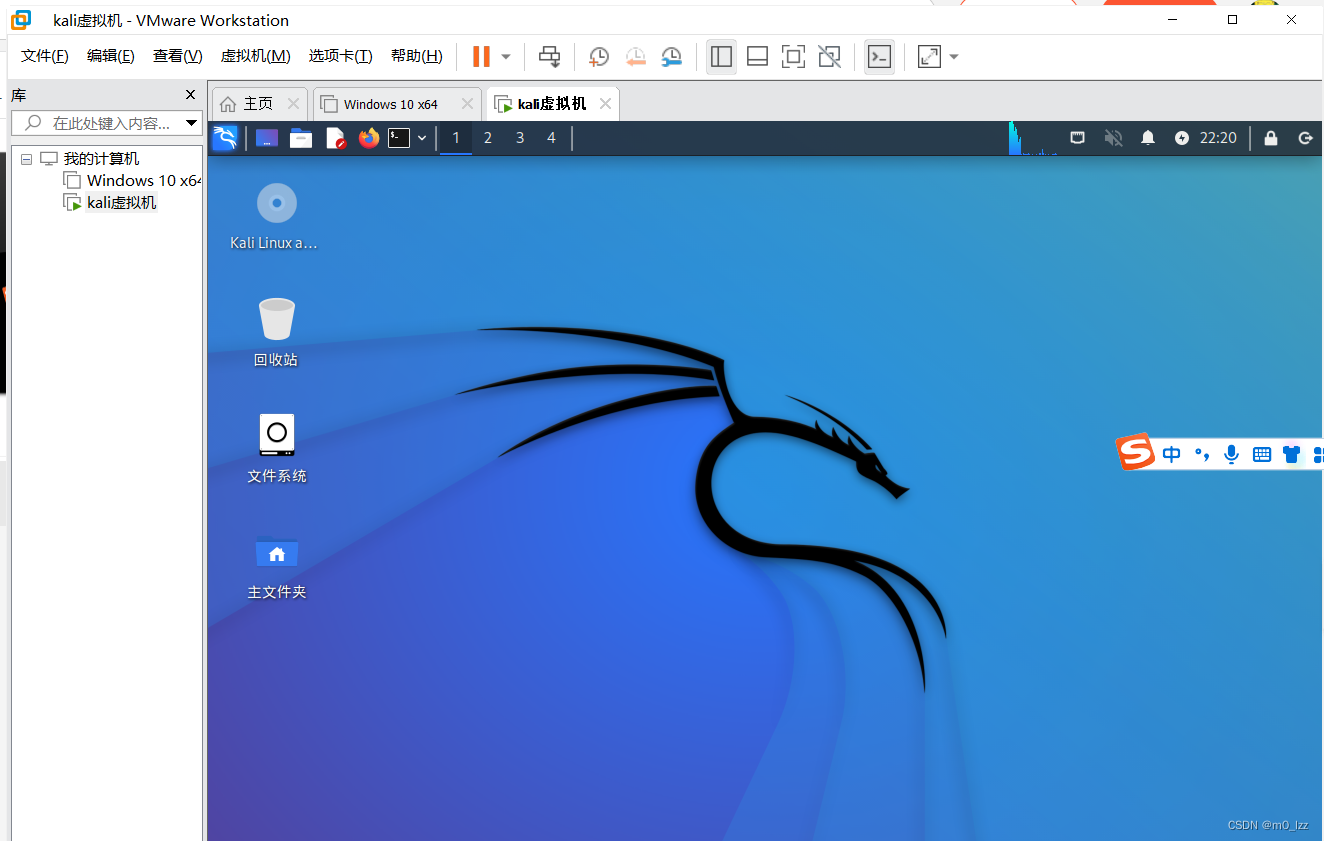Switch to workspace 2
Image resolution: width=1324 pixels, height=841 pixels.
click(488, 138)
